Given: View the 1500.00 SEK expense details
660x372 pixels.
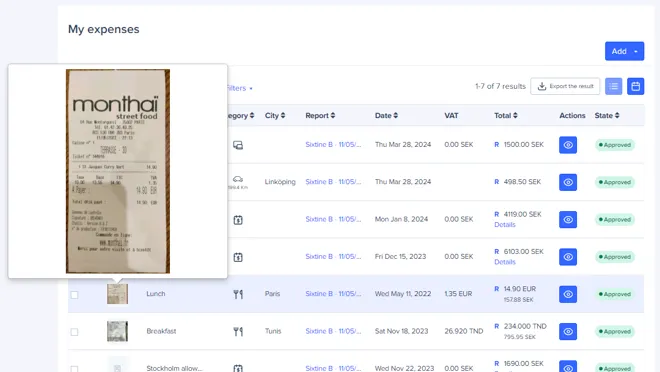Looking at the screenshot, I should pos(568,145).
